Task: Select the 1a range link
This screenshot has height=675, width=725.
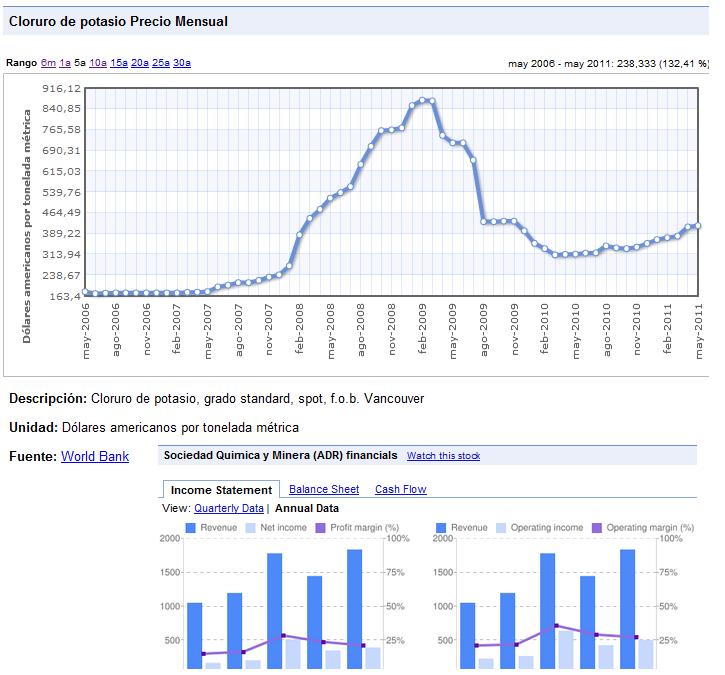Action: (x=65, y=63)
